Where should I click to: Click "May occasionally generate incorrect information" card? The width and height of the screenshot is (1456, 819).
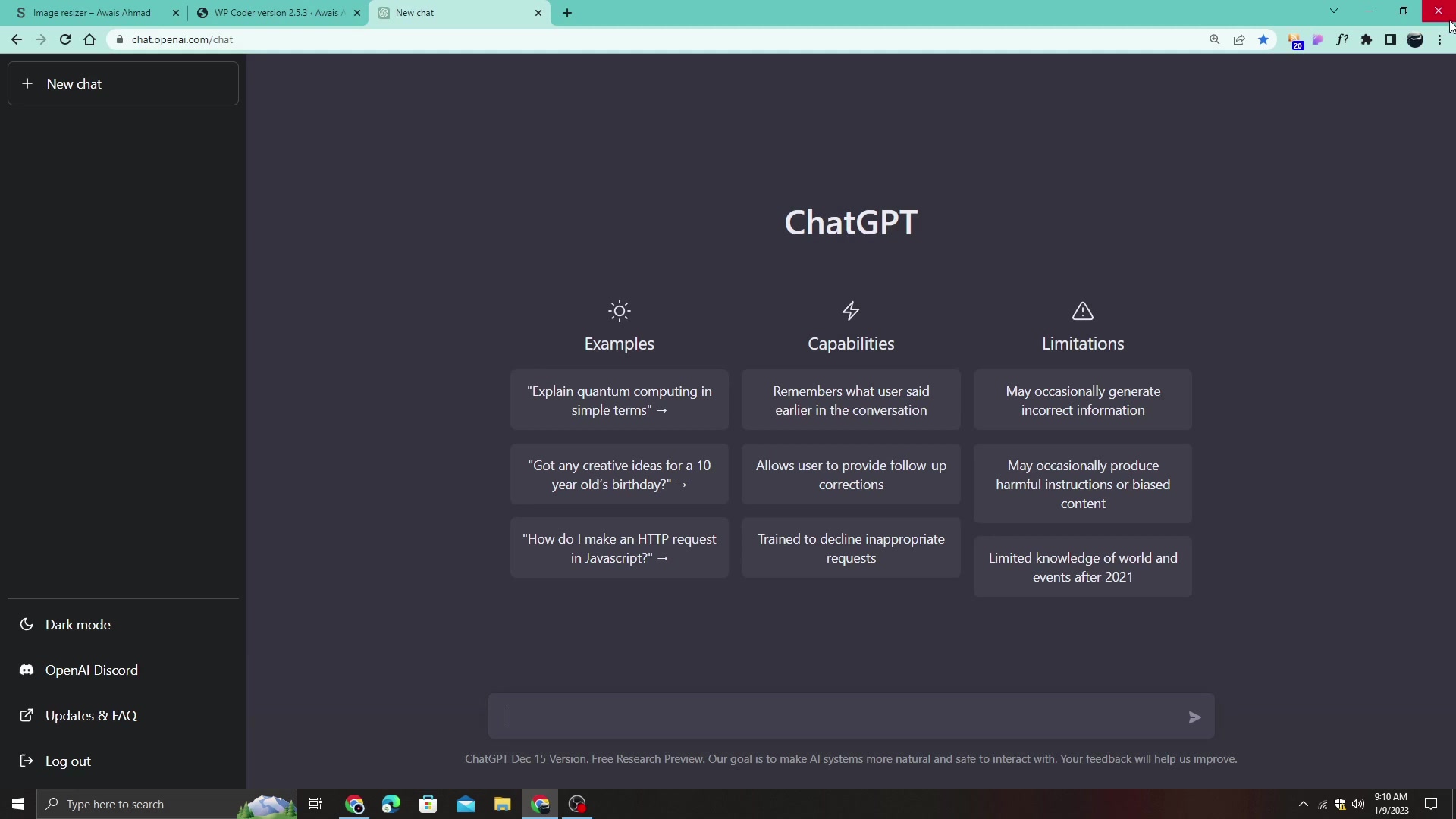(x=1083, y=400)
